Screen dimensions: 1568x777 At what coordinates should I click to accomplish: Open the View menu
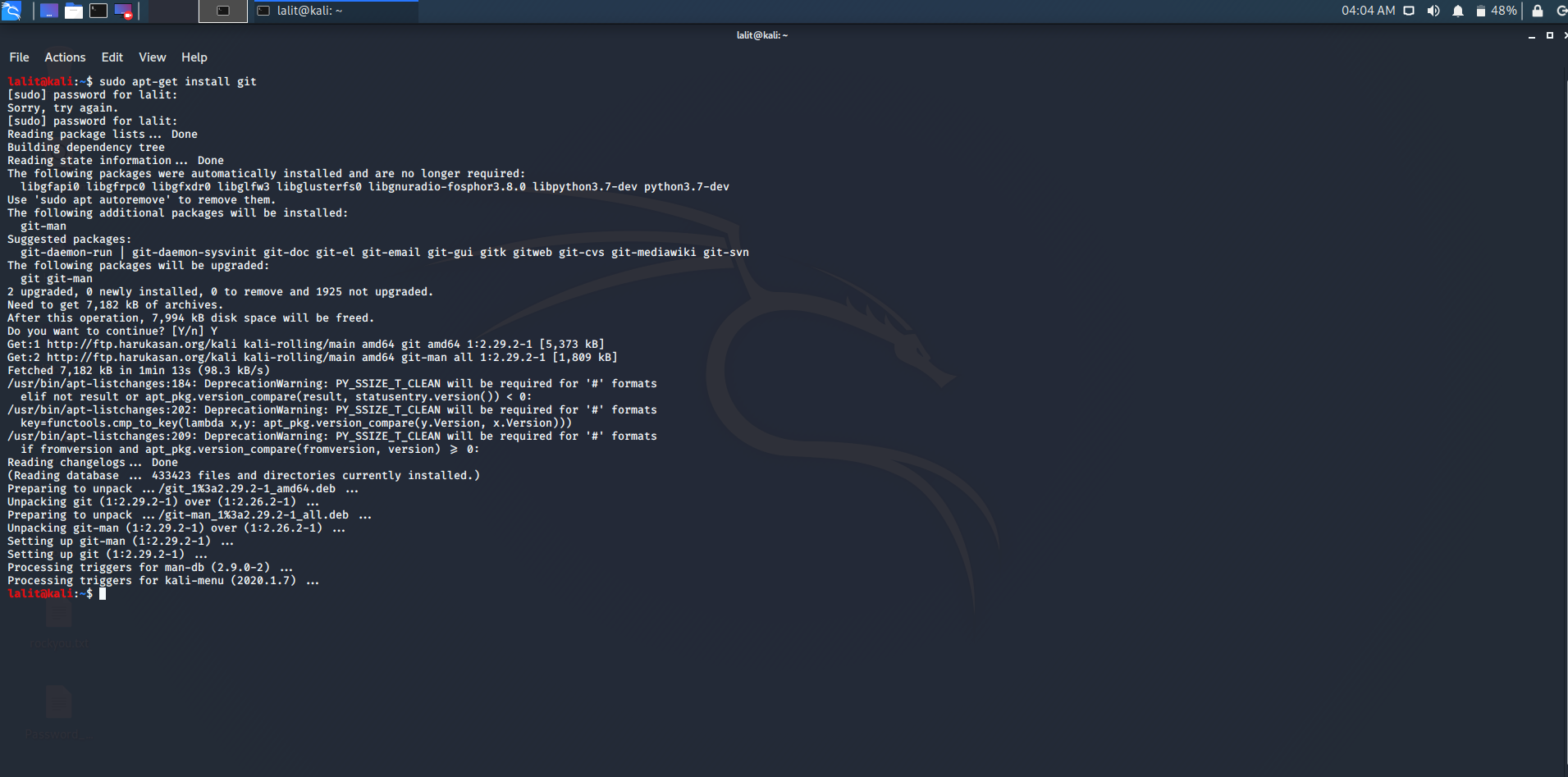click(153, 57)
